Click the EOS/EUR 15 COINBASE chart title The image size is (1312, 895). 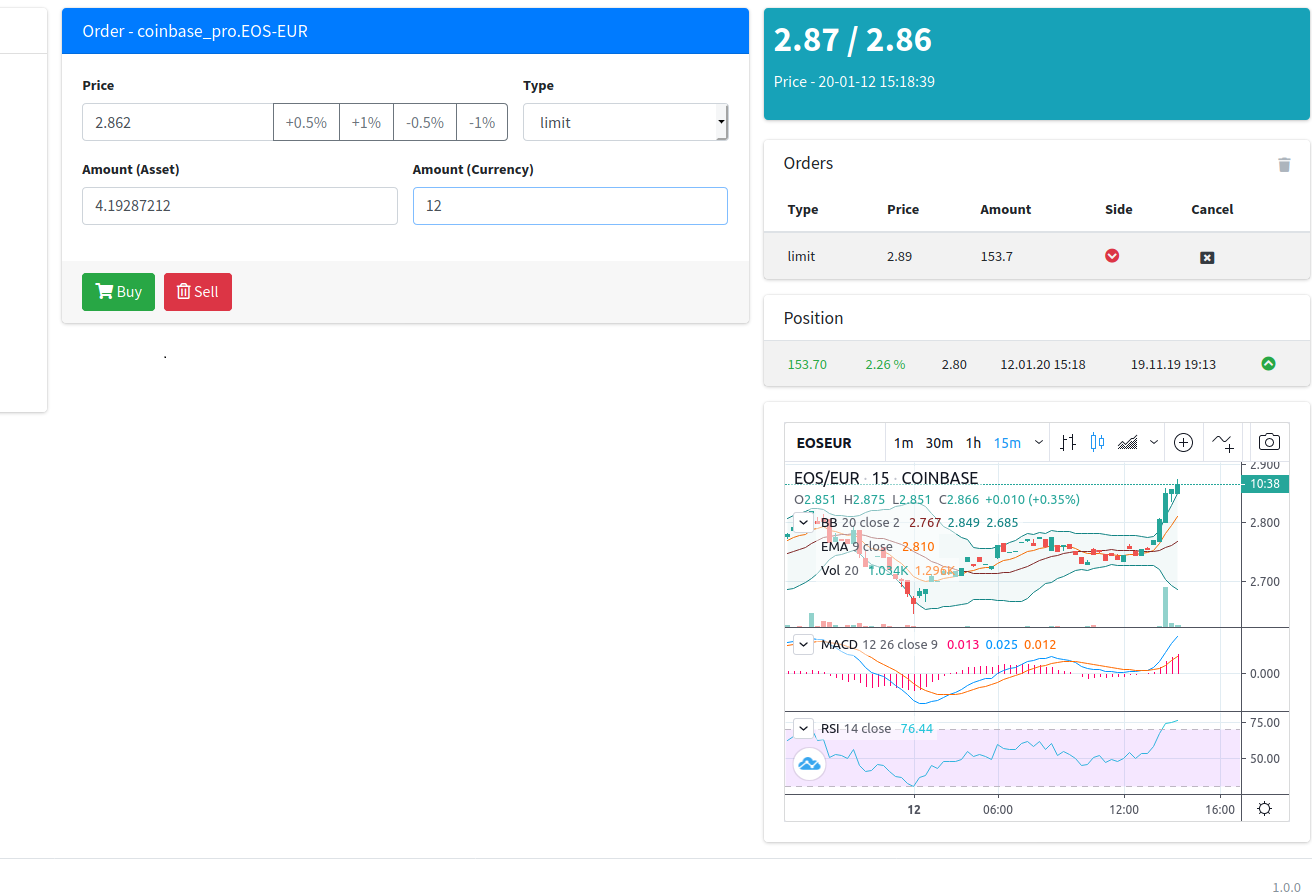886,478
